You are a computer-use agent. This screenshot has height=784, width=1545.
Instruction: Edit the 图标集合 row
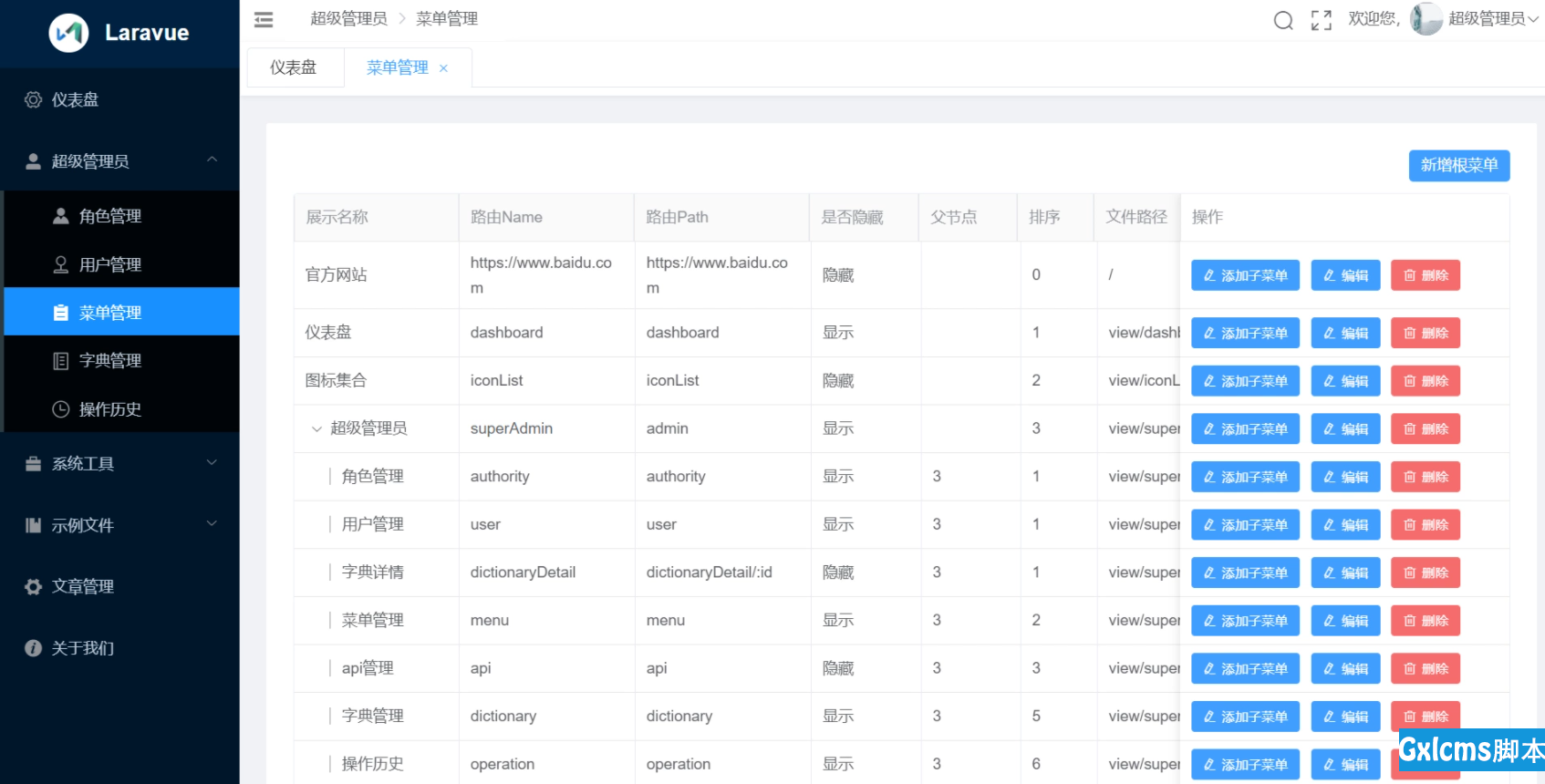point(1345,381)
